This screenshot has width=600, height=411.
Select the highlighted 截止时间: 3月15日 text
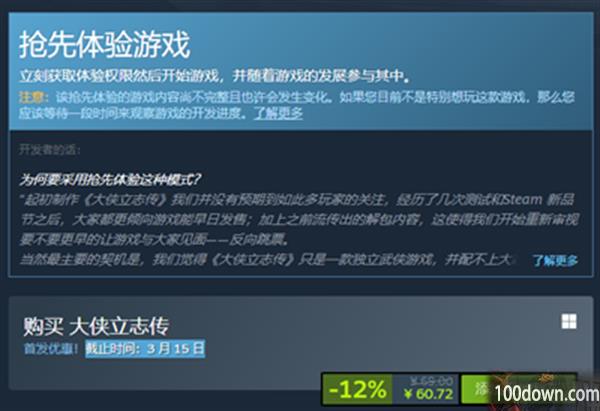145,349
